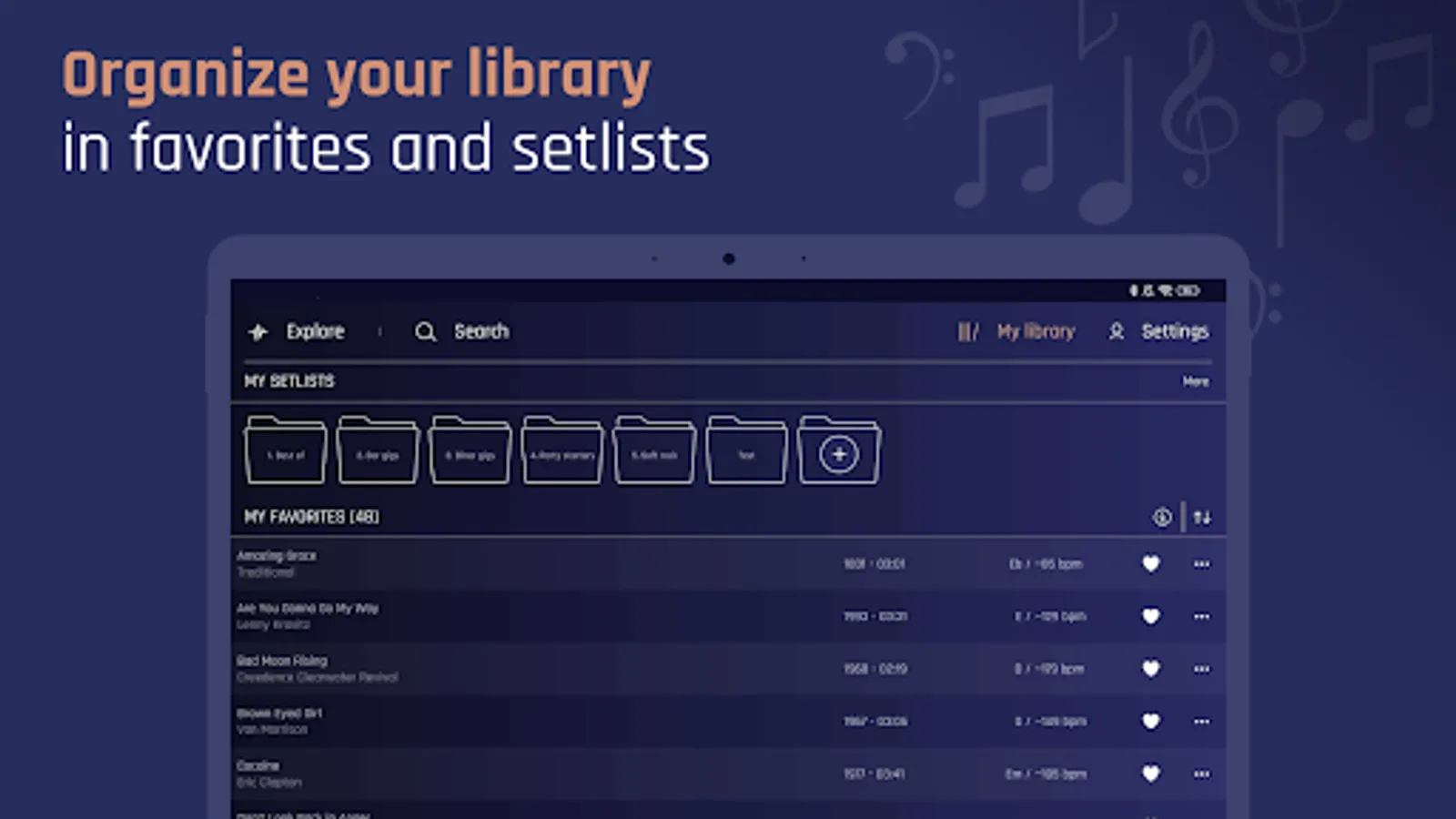The height and width of the screenshot is (819, 1456).
Task: Open more options for Cocaine
Action: (x=1202, y=773)
